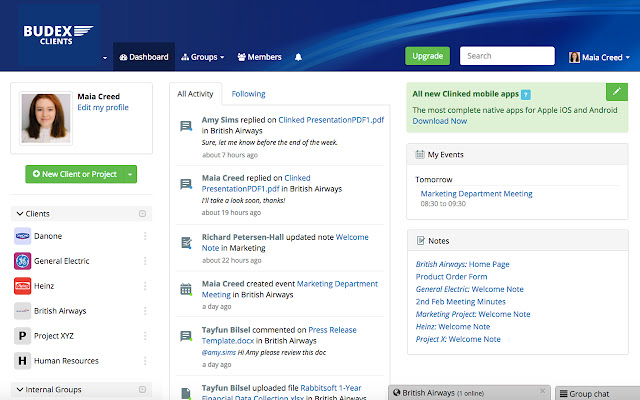Click comment icon beside Tayfun Bilsel comment
640x400 pixels.
(x=186, y=336)
